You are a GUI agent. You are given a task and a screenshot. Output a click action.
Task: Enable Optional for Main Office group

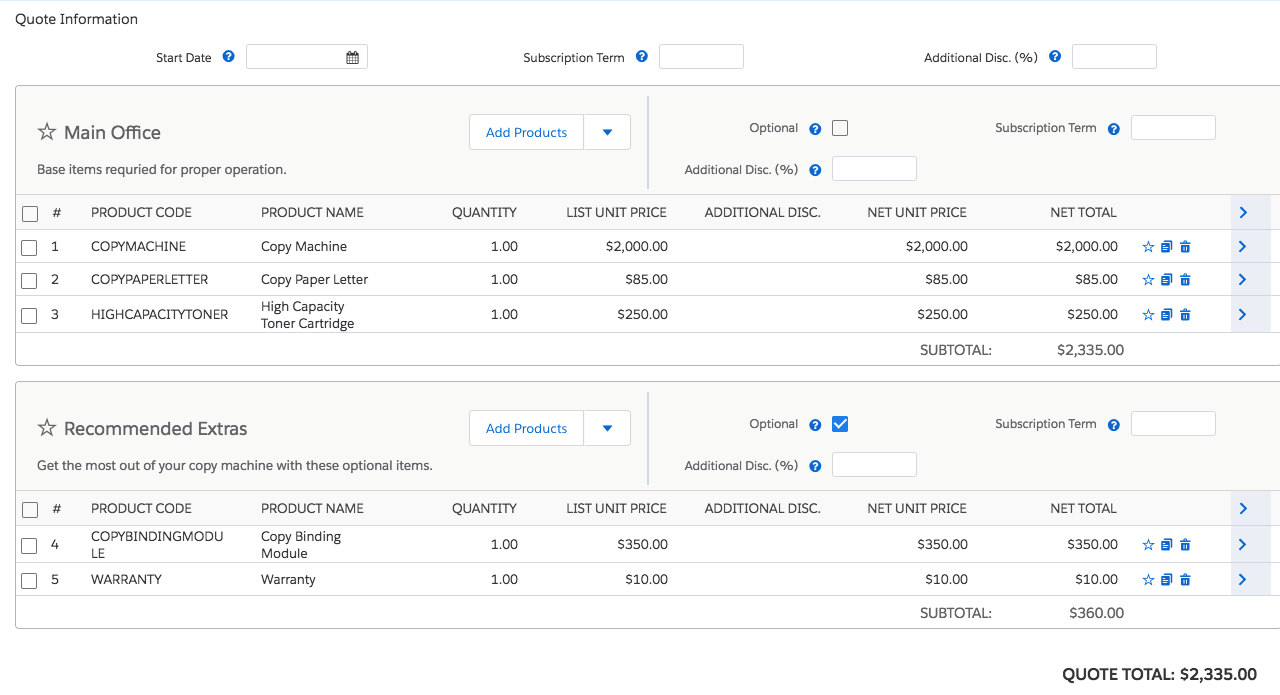pyautogui.click(x=840, y=128)
